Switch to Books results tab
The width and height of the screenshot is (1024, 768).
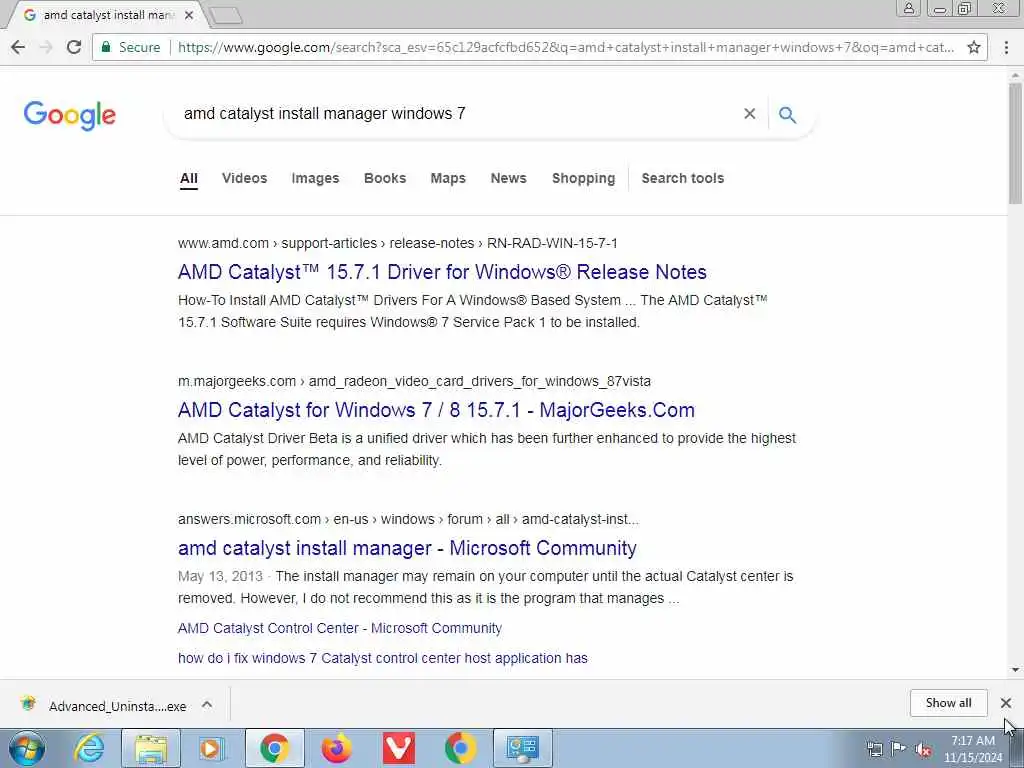point(385,178)
